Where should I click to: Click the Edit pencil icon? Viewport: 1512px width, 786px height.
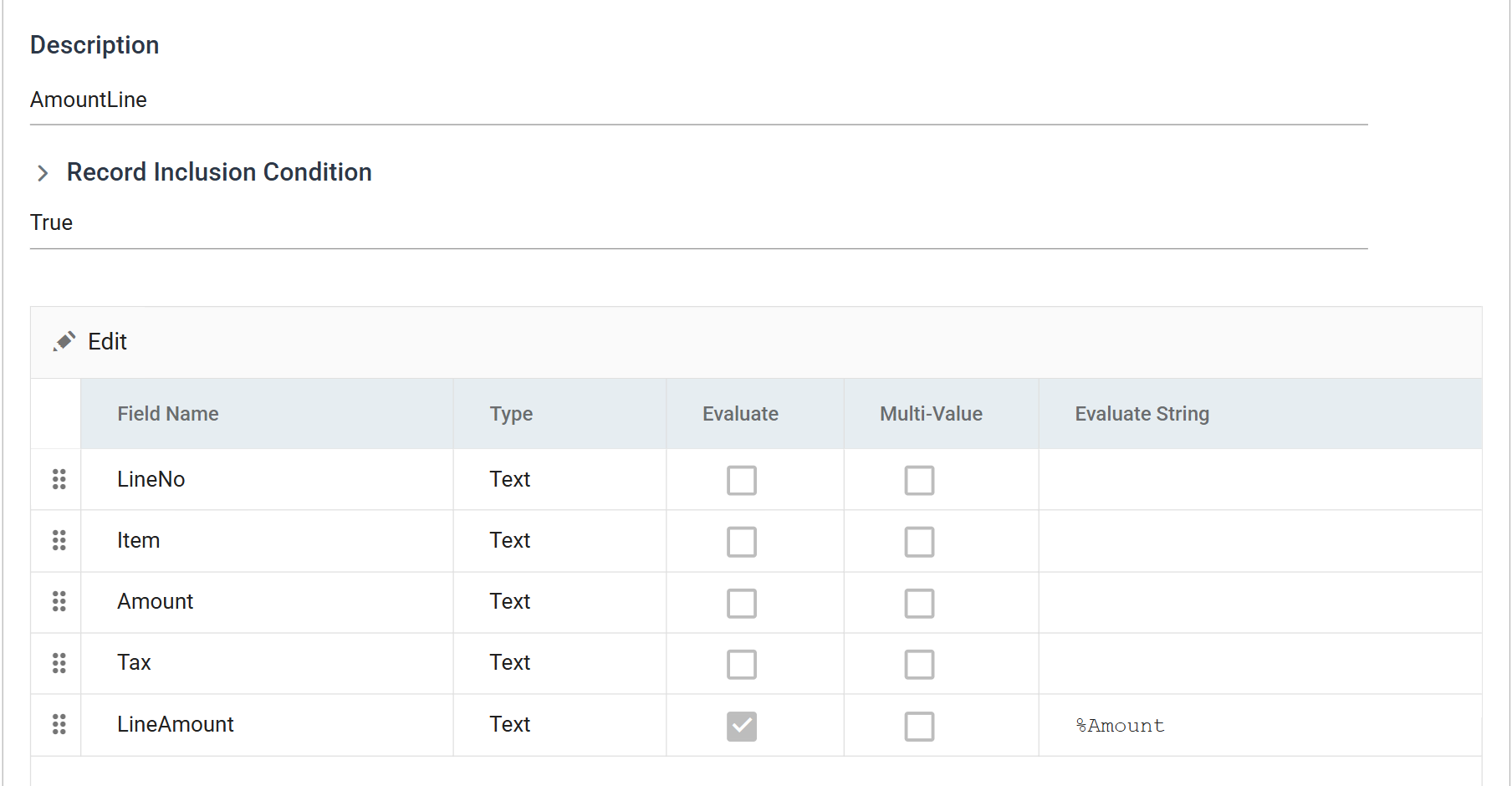64,341
